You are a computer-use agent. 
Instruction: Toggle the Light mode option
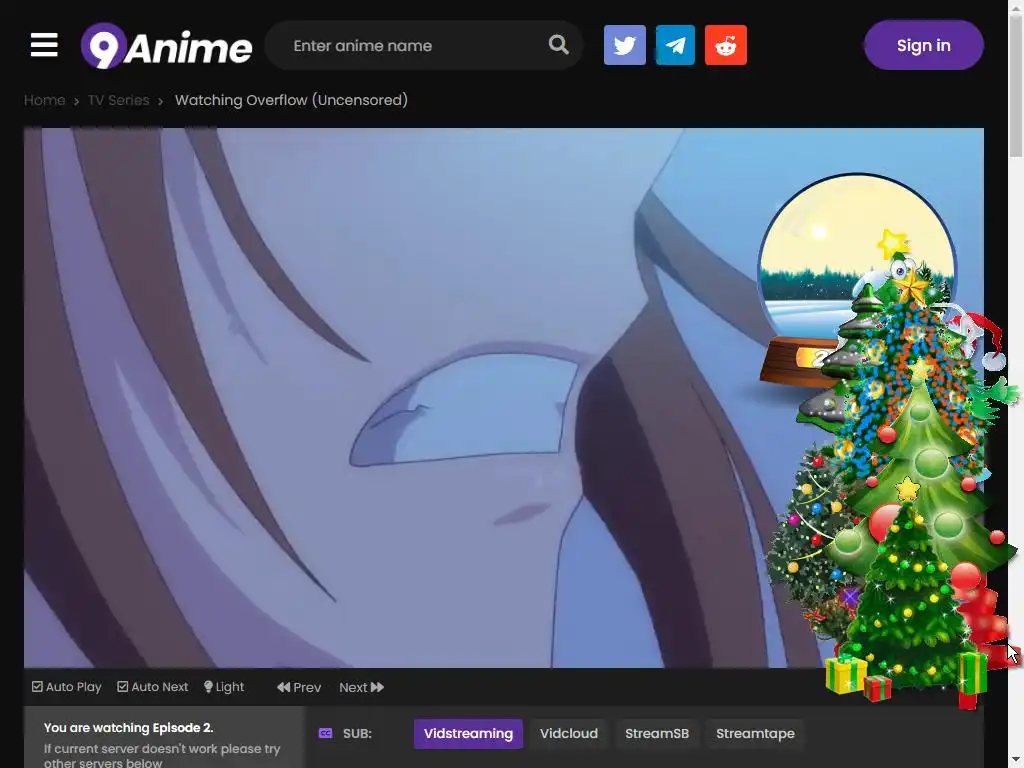point(224,687)
